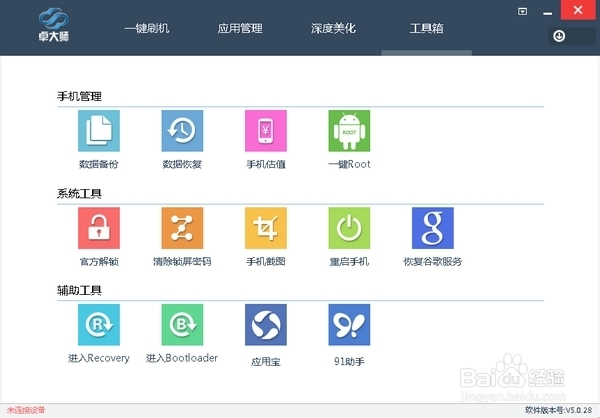This screenshot has width=600, height=418.
Task: Open the 应用宝 app store icon
Action: 266,325
